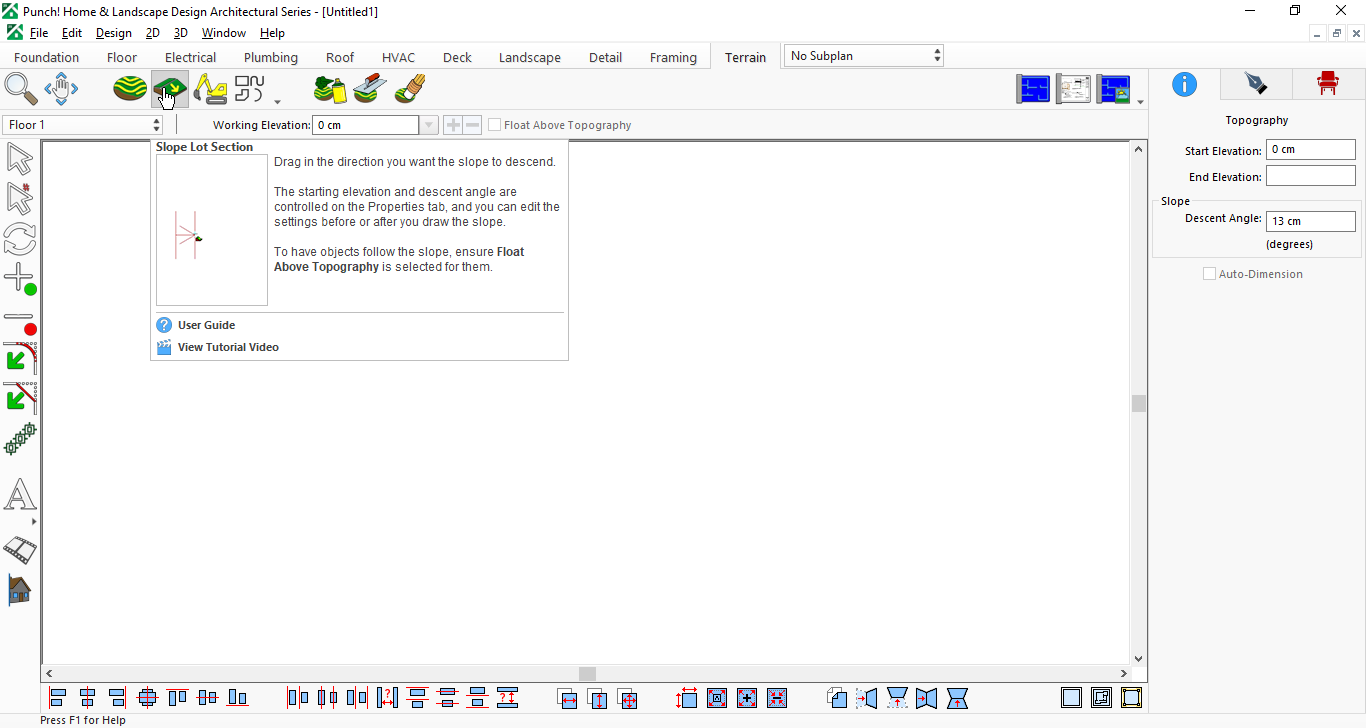This screenshot has height=728, width=1366.
Task: Select the text annotation A tool
Action: 19,494
